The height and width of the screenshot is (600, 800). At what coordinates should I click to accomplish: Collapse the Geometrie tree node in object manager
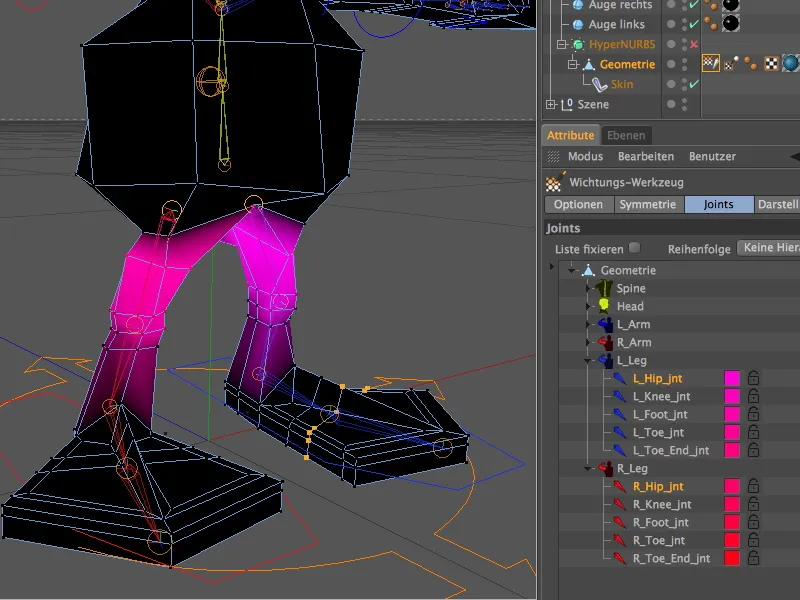click(x=573, y=65)
